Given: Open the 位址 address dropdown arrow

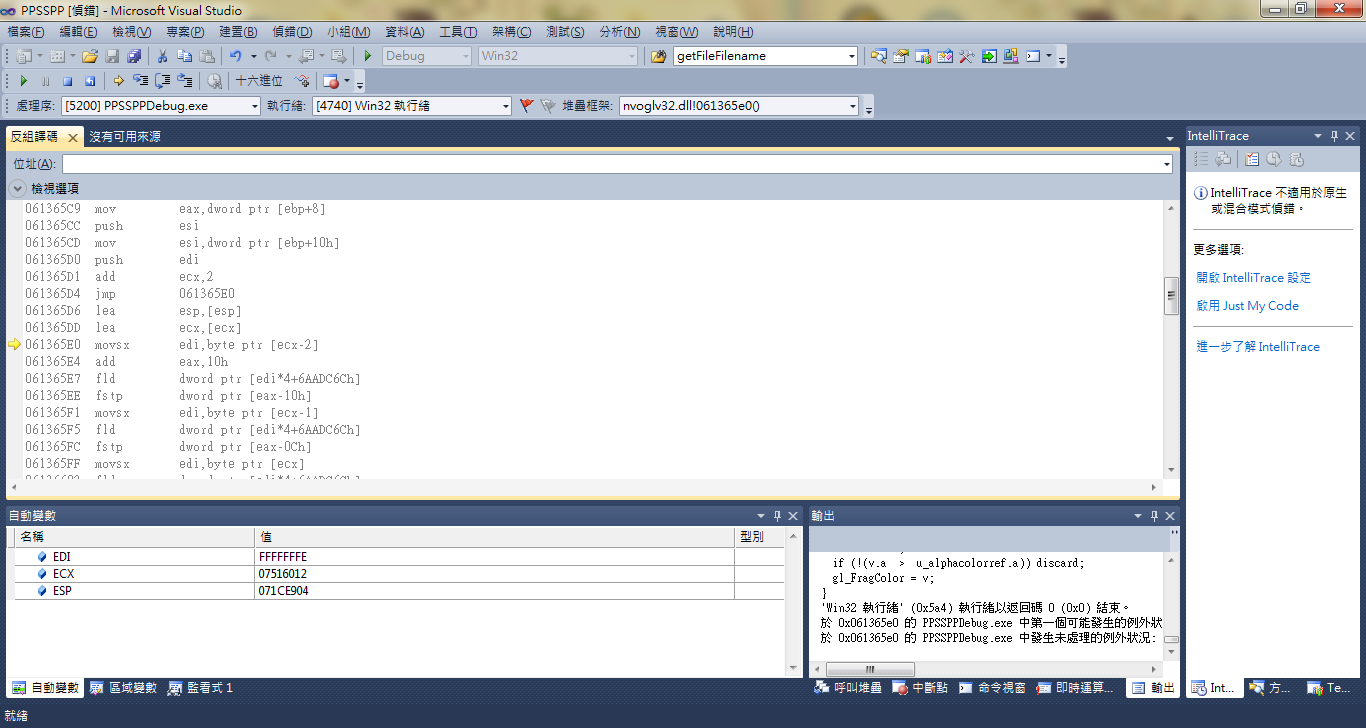Looking at the screenshot, I should click(x=1166, y=164).
